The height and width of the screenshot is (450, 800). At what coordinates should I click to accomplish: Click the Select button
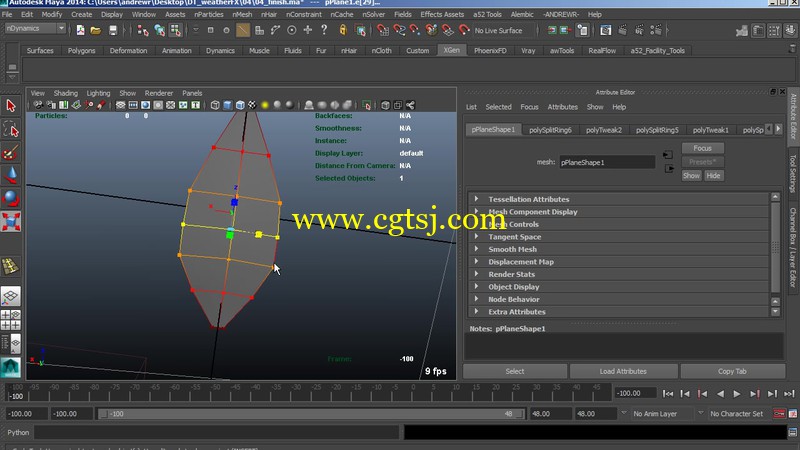point(514,371)
